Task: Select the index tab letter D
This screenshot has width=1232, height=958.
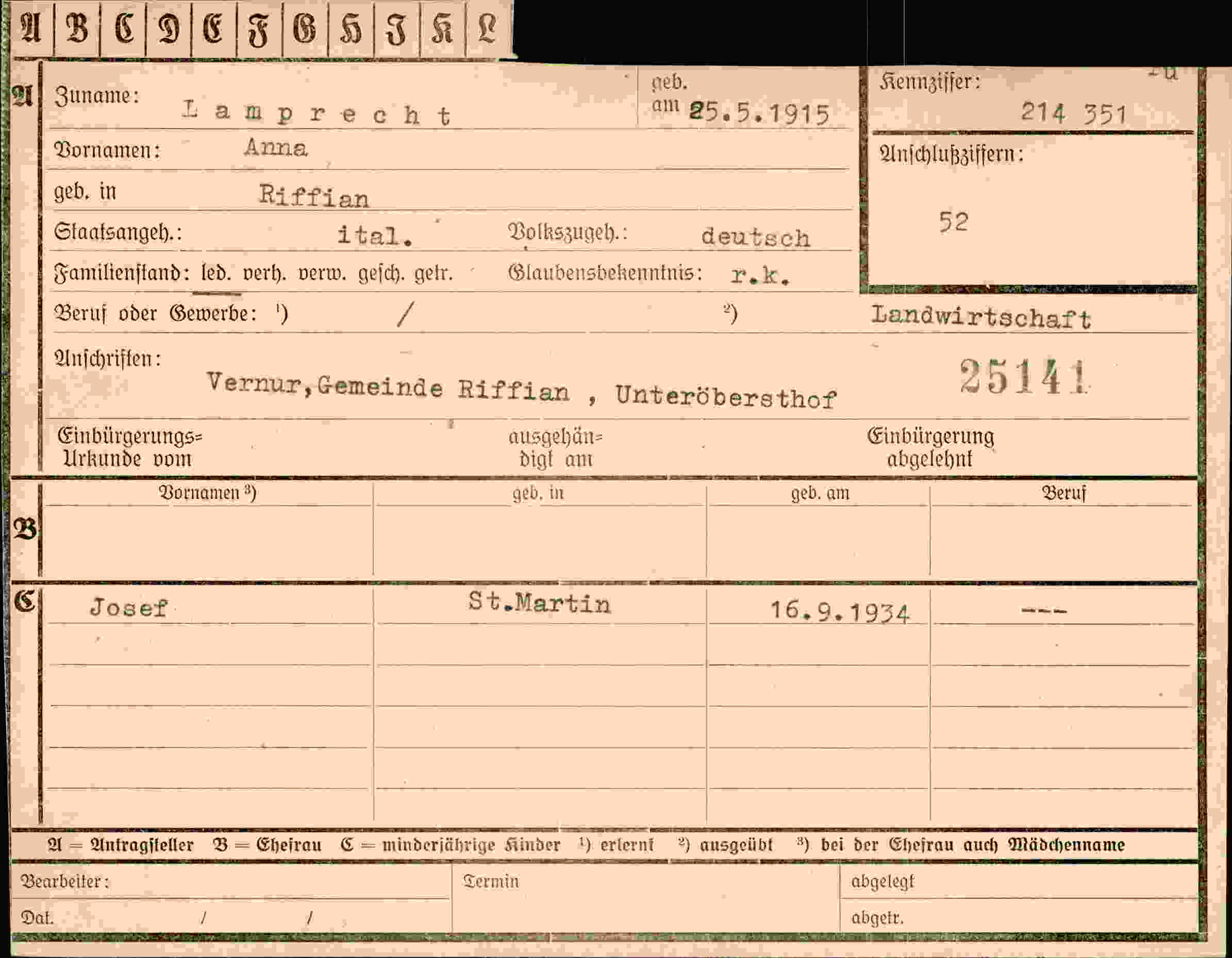Action: (169, 28)
